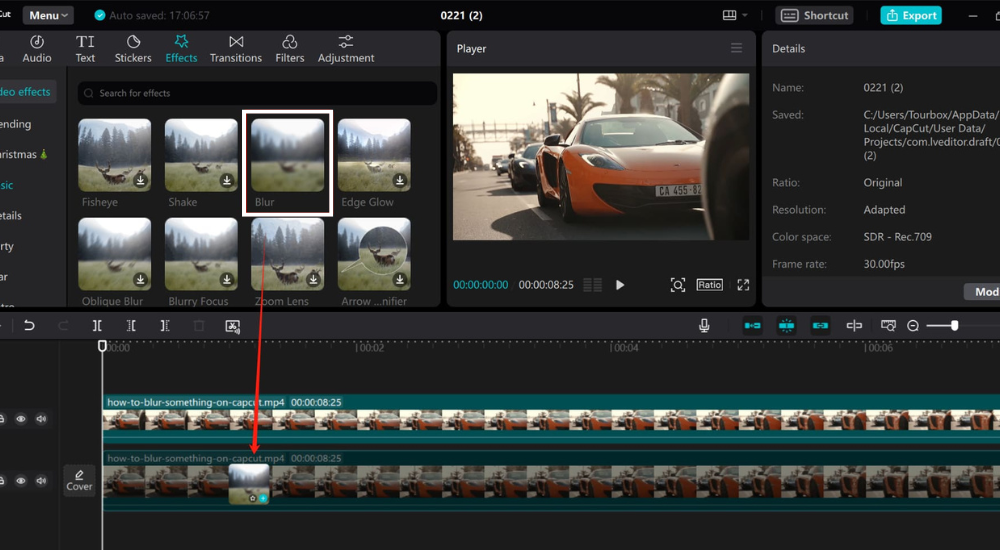The height and width of the screenshot is (550, 1000).
Task: Click the full-frame capture icon in Player
Action: [x=677, y=285]
